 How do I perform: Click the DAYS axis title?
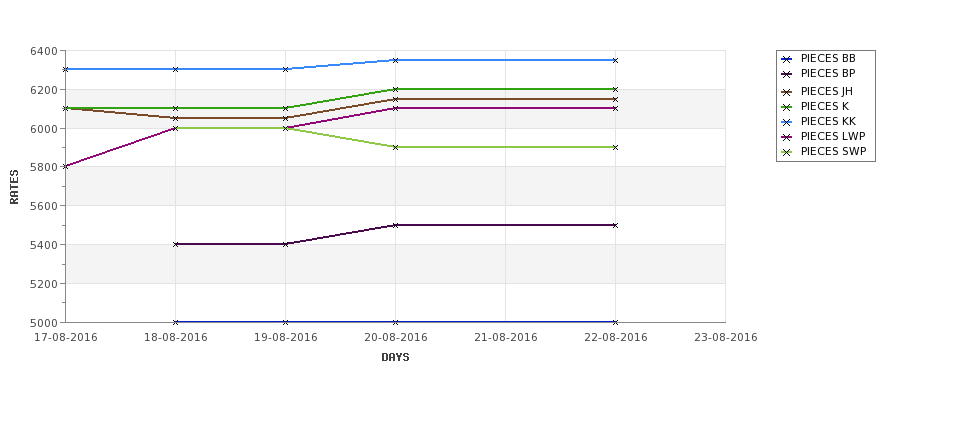pyautogui.click(x=395, y=358)
